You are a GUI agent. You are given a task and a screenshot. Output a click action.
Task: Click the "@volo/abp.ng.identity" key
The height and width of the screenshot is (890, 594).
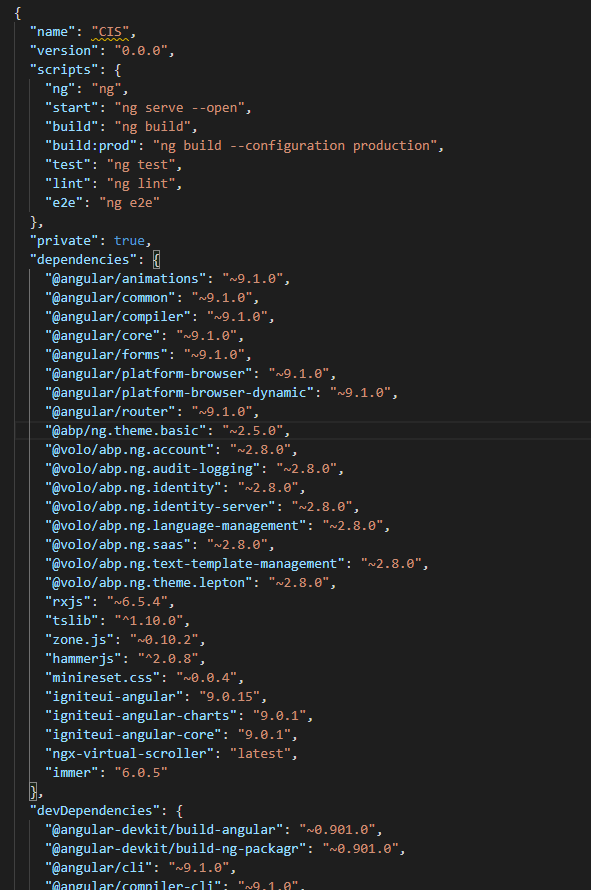click(x=133, y=488)
